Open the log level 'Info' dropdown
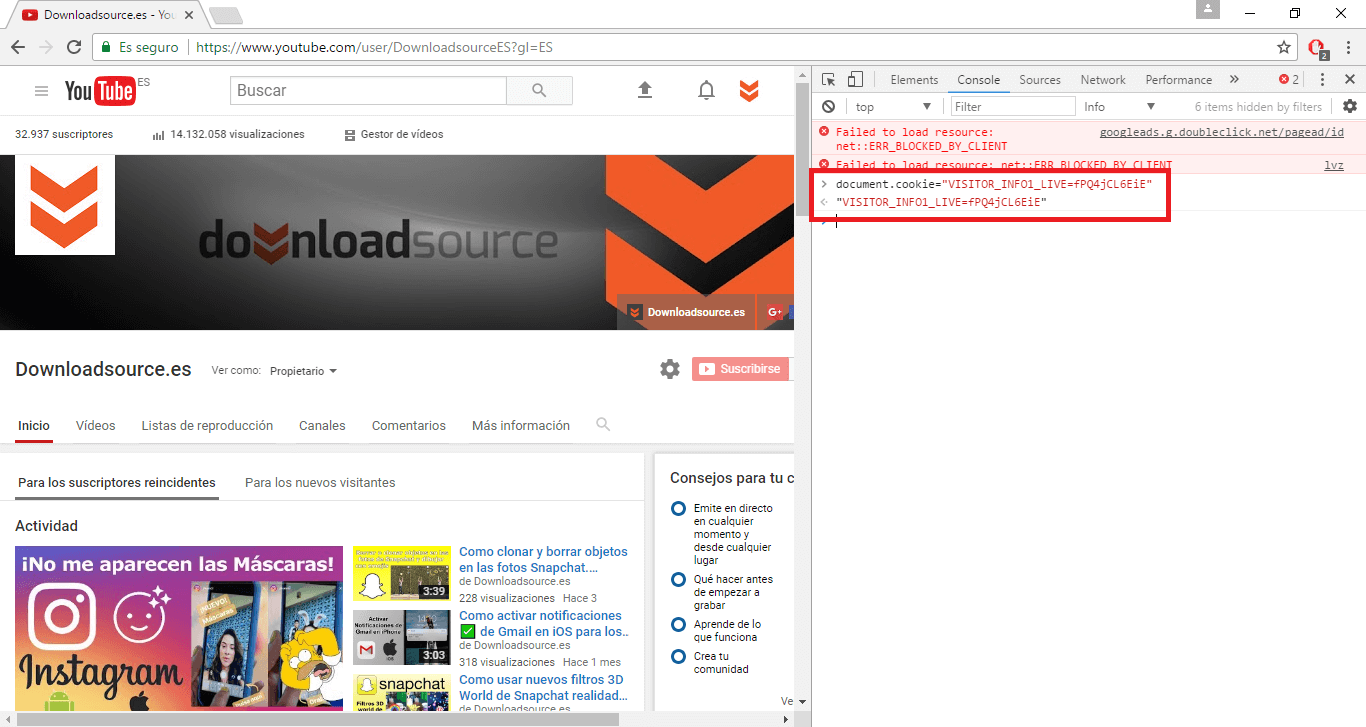This screenshot has width=1366, height=727. tap(1119, 106)
